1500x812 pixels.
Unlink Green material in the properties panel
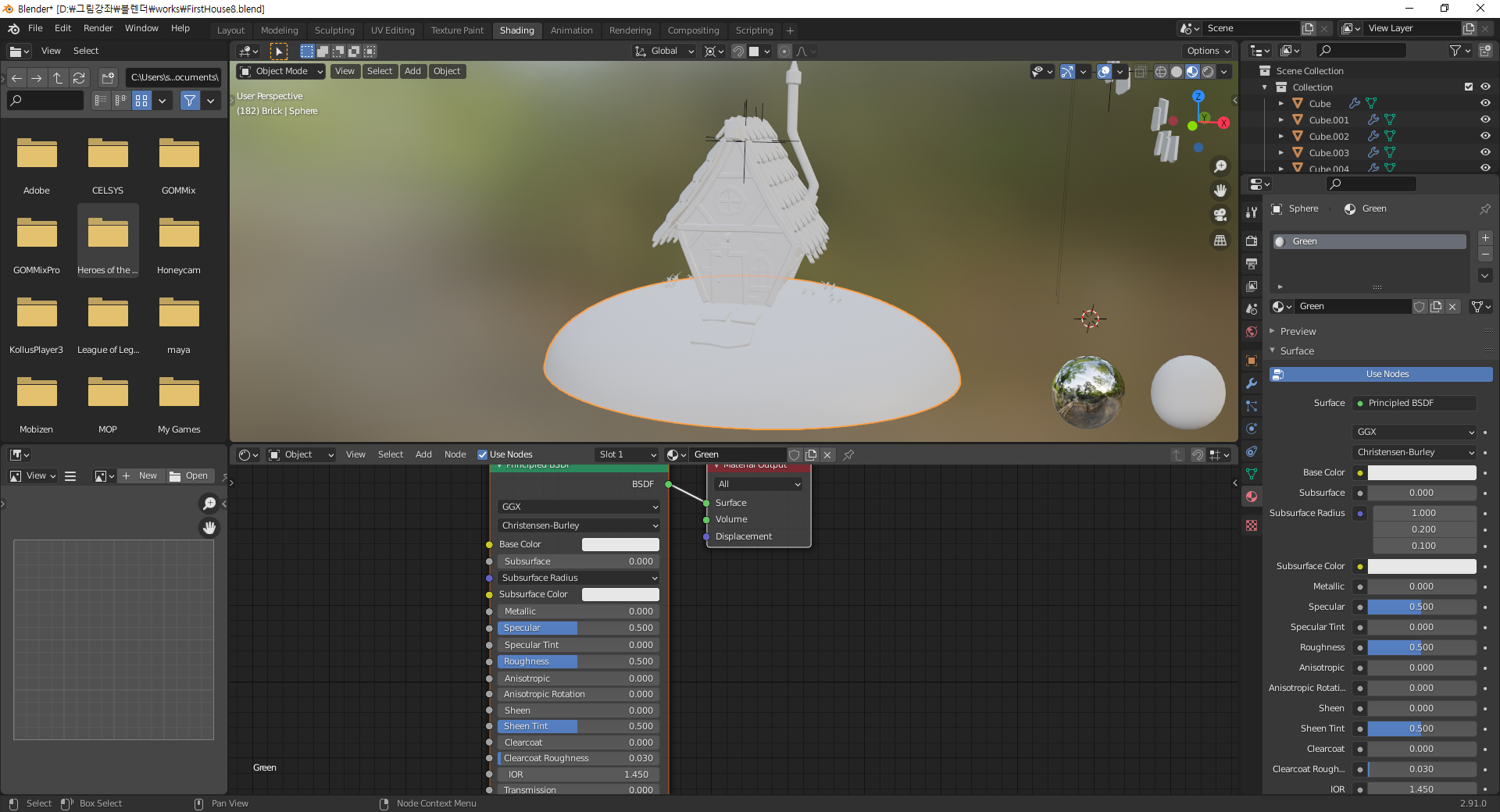click(1452, 307)
